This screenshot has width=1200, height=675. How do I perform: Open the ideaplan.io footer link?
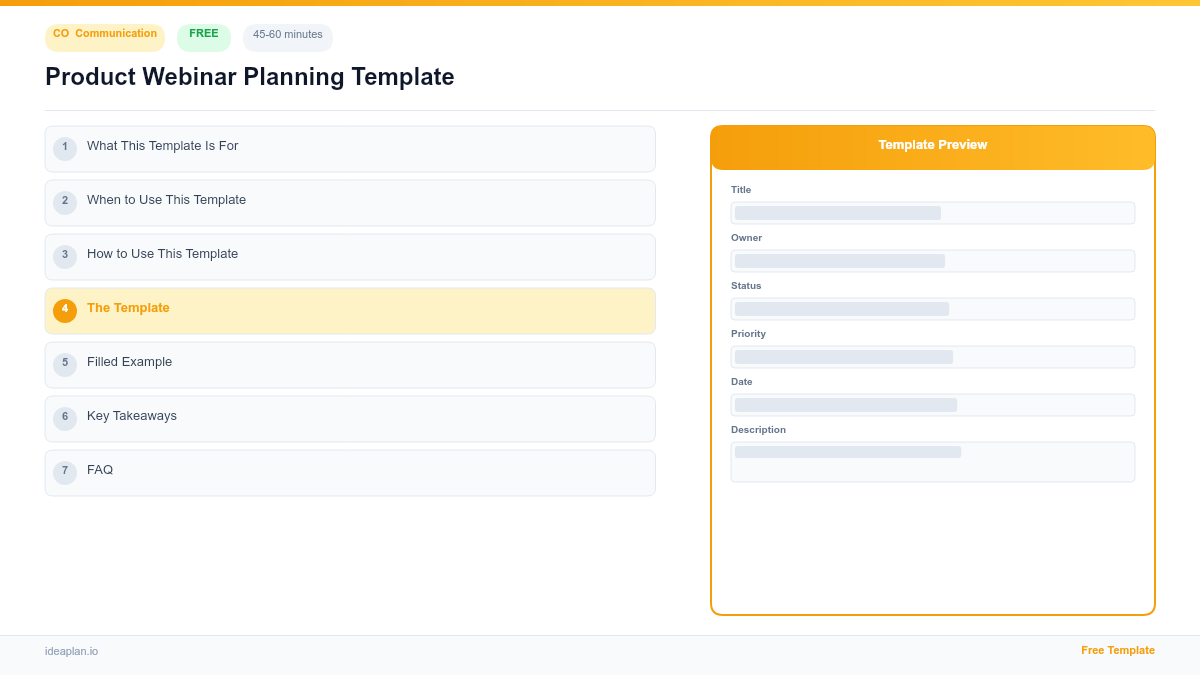point(71,651)
